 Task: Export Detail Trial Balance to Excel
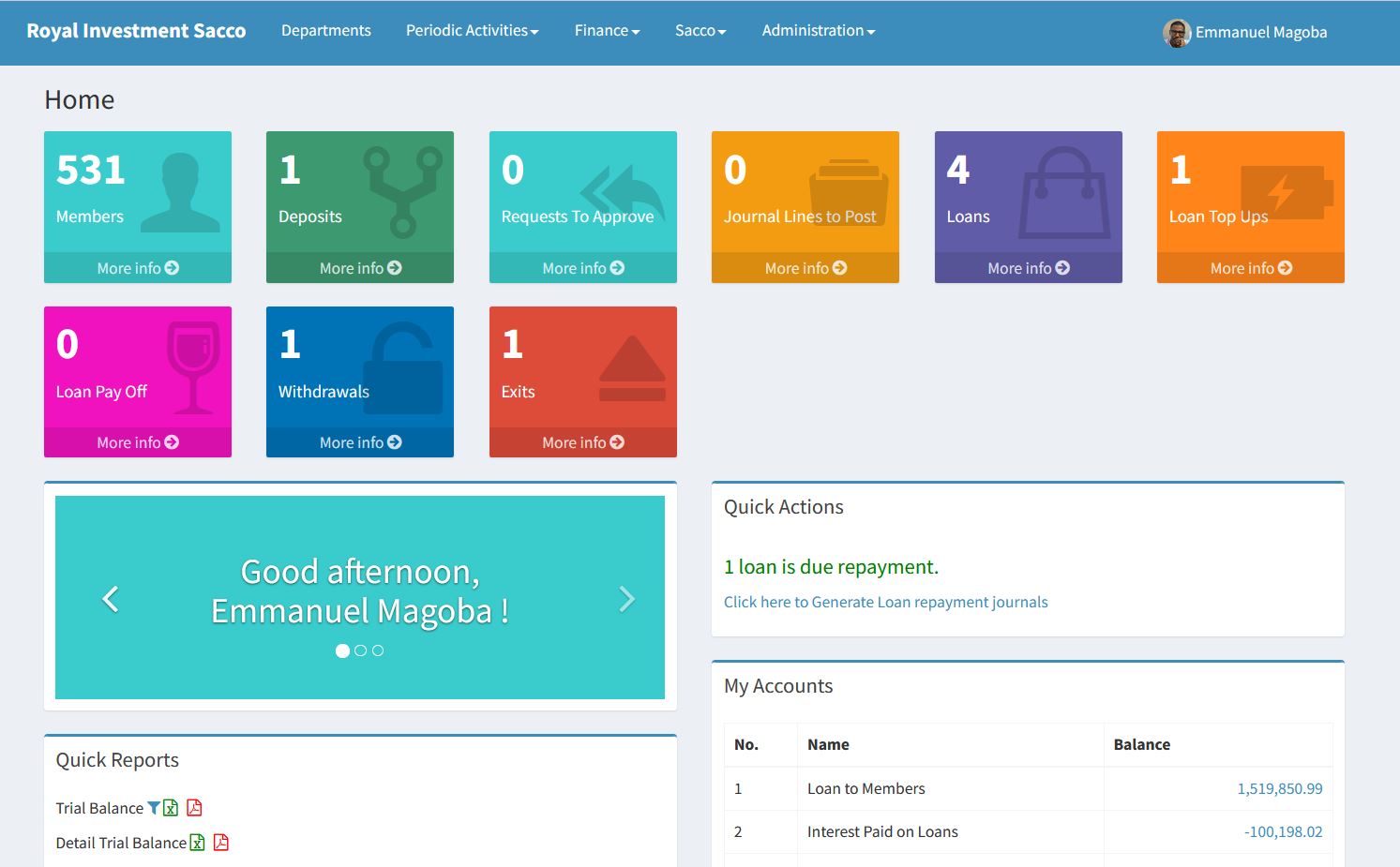pyautogui.click(x=197, y=843)
